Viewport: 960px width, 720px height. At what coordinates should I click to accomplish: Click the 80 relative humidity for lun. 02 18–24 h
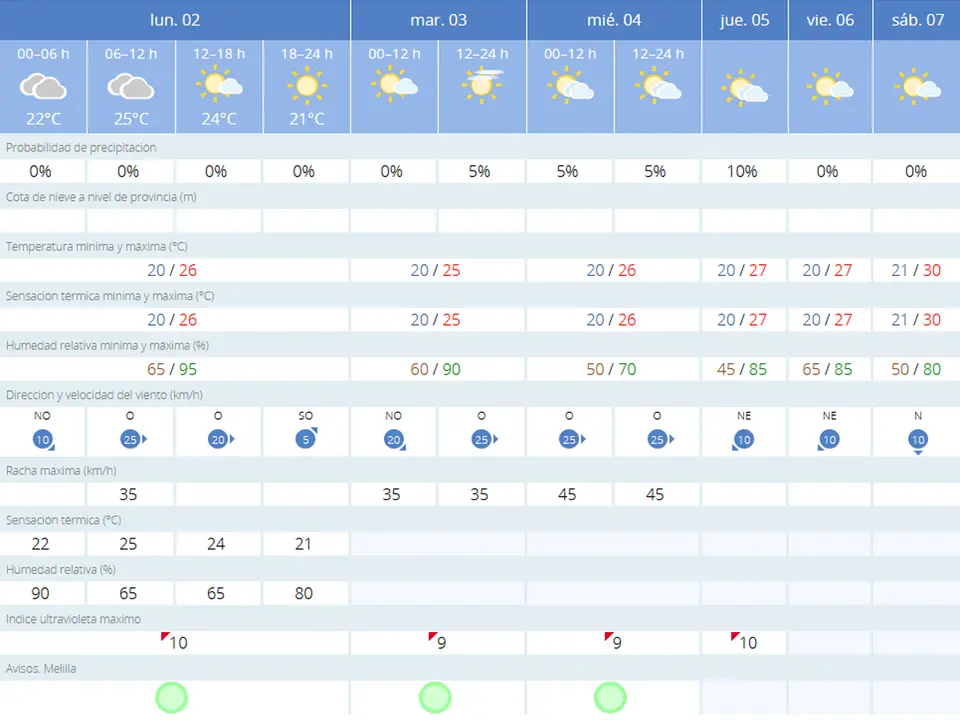pos(304,593)
